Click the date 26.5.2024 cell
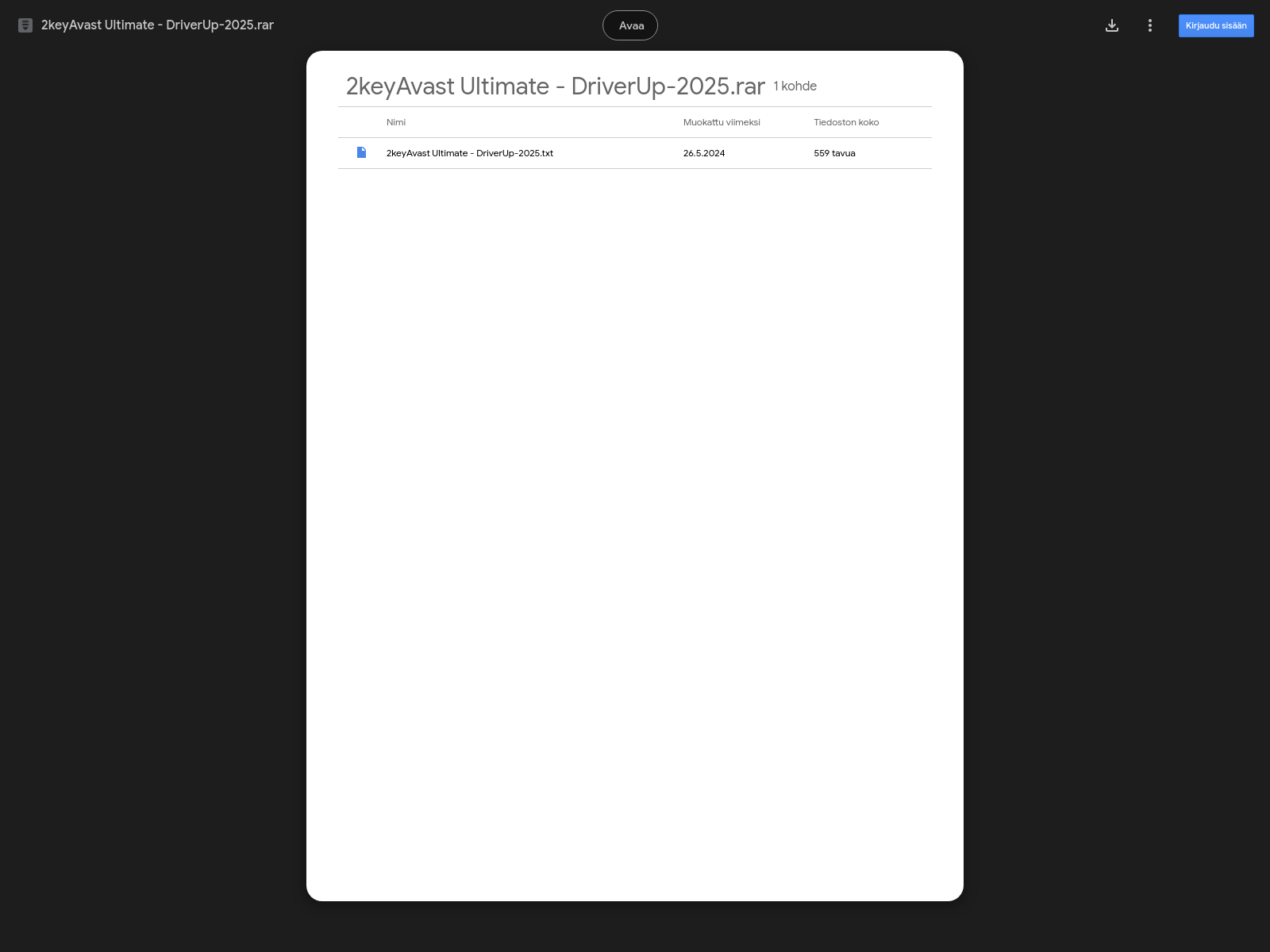Viewport: 1270px width, 952px height. coord(704,153)
